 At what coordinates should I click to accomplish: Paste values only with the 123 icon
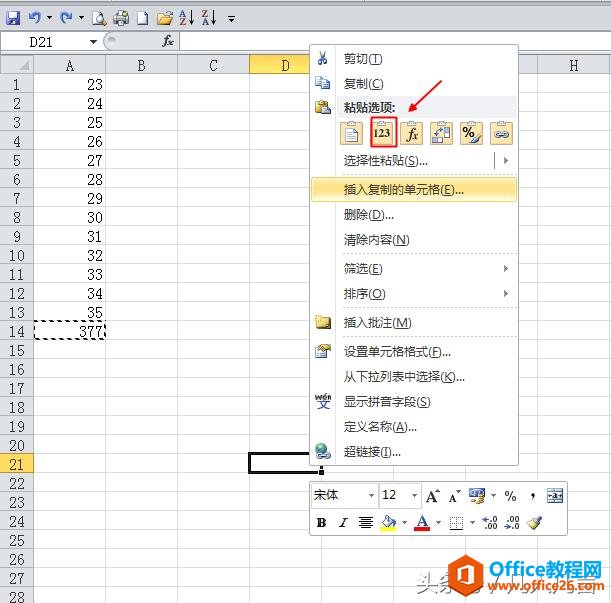383,133
